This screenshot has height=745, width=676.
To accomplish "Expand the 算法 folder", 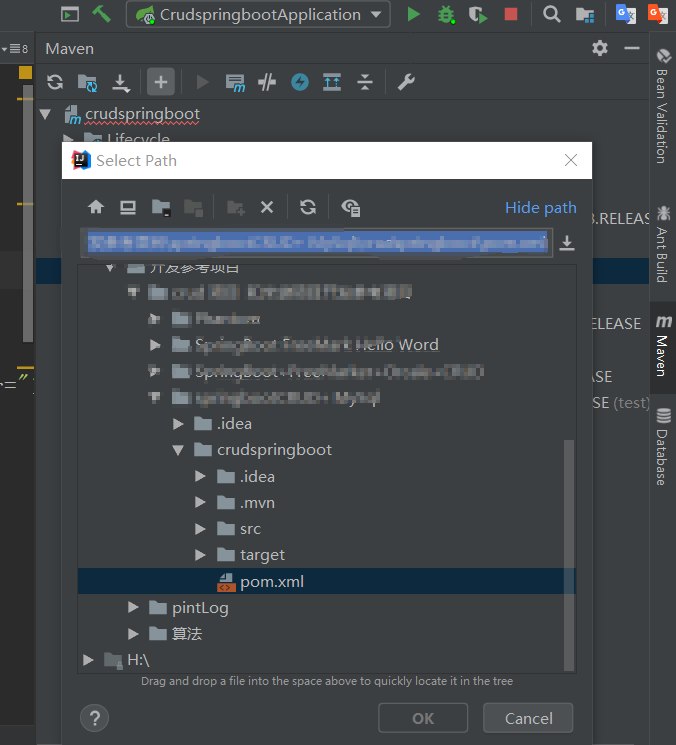I will [x=133, y=634].
